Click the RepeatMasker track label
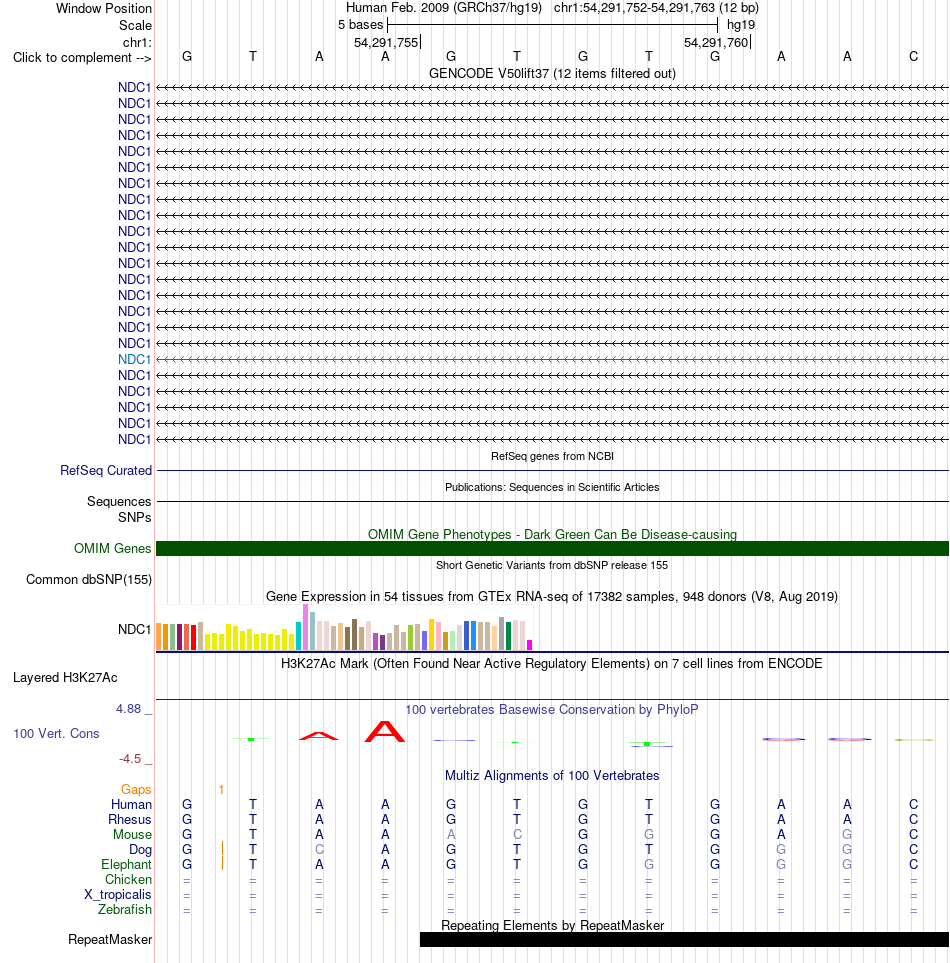950x963 pixels. tap(110, 940)
